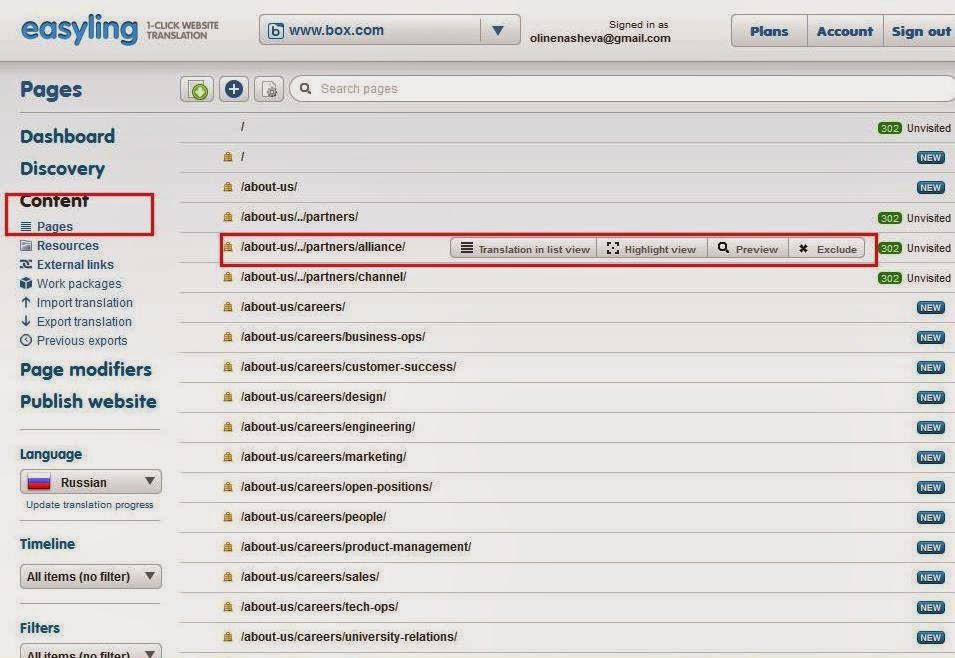
Task: Go to Discovery section
Action: [x=62, y=168]
